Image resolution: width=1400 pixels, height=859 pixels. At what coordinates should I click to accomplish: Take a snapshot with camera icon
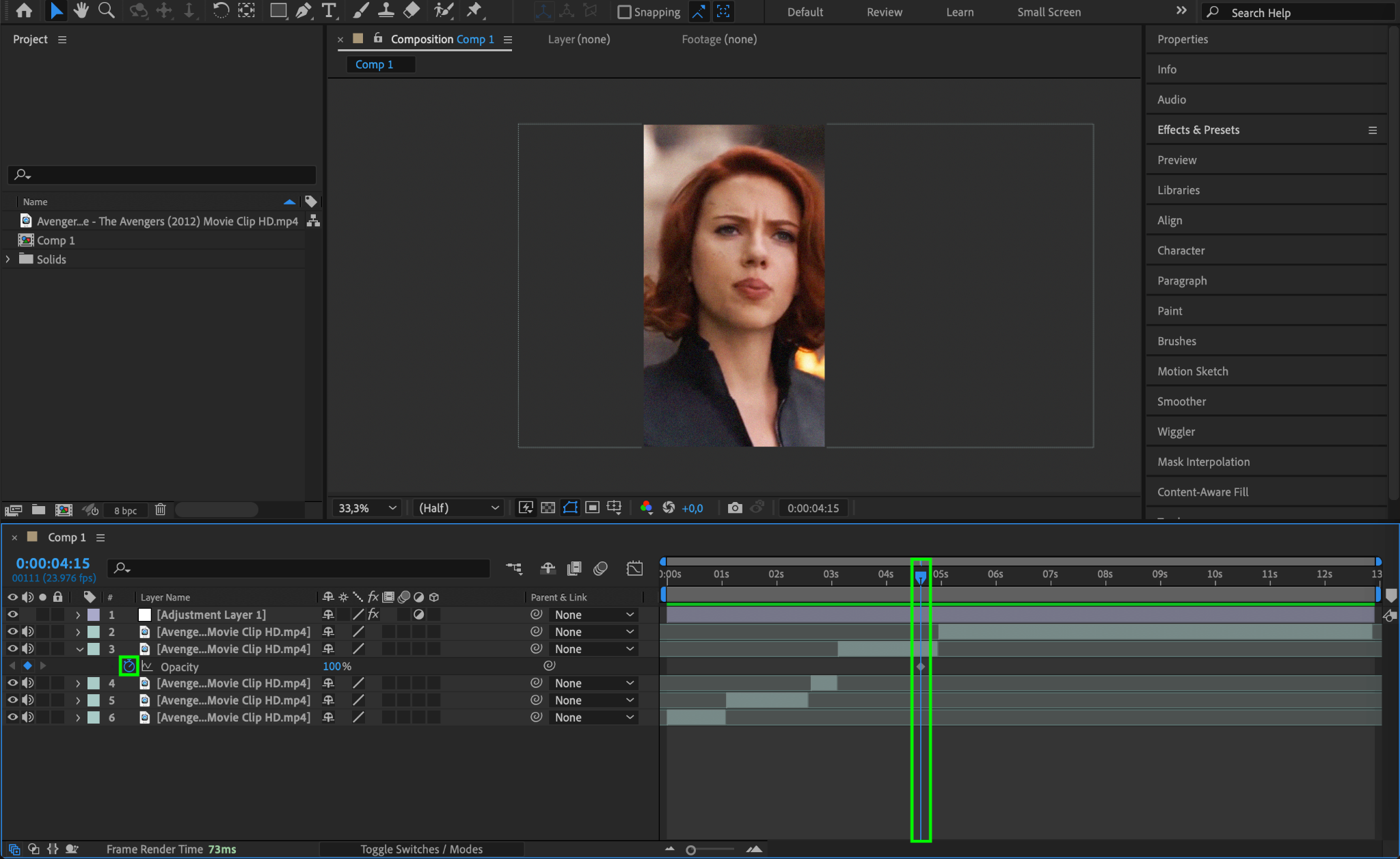click(735, 508)
